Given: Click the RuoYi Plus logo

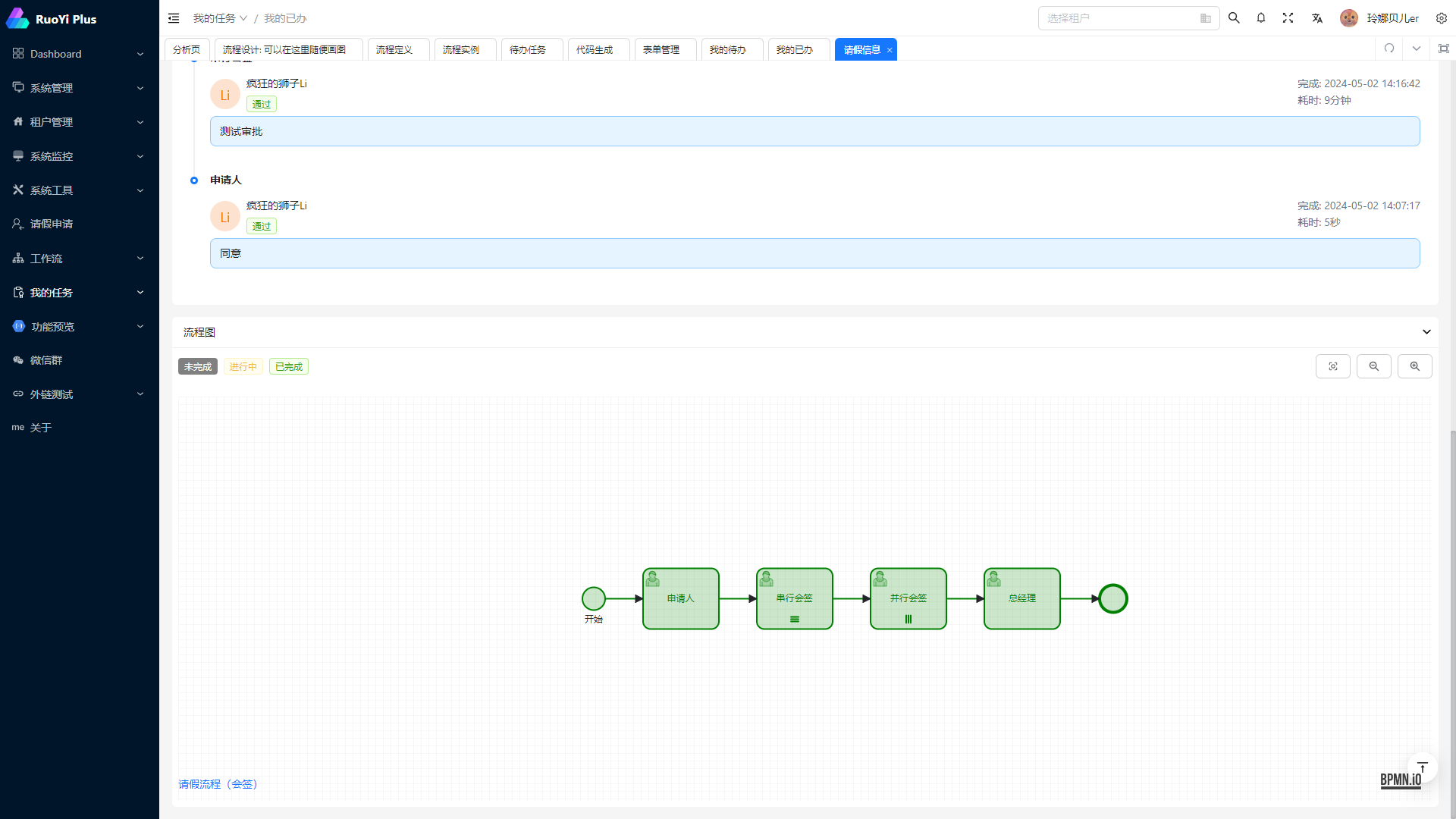Looking at the screenshot, I should click(52, 18).
